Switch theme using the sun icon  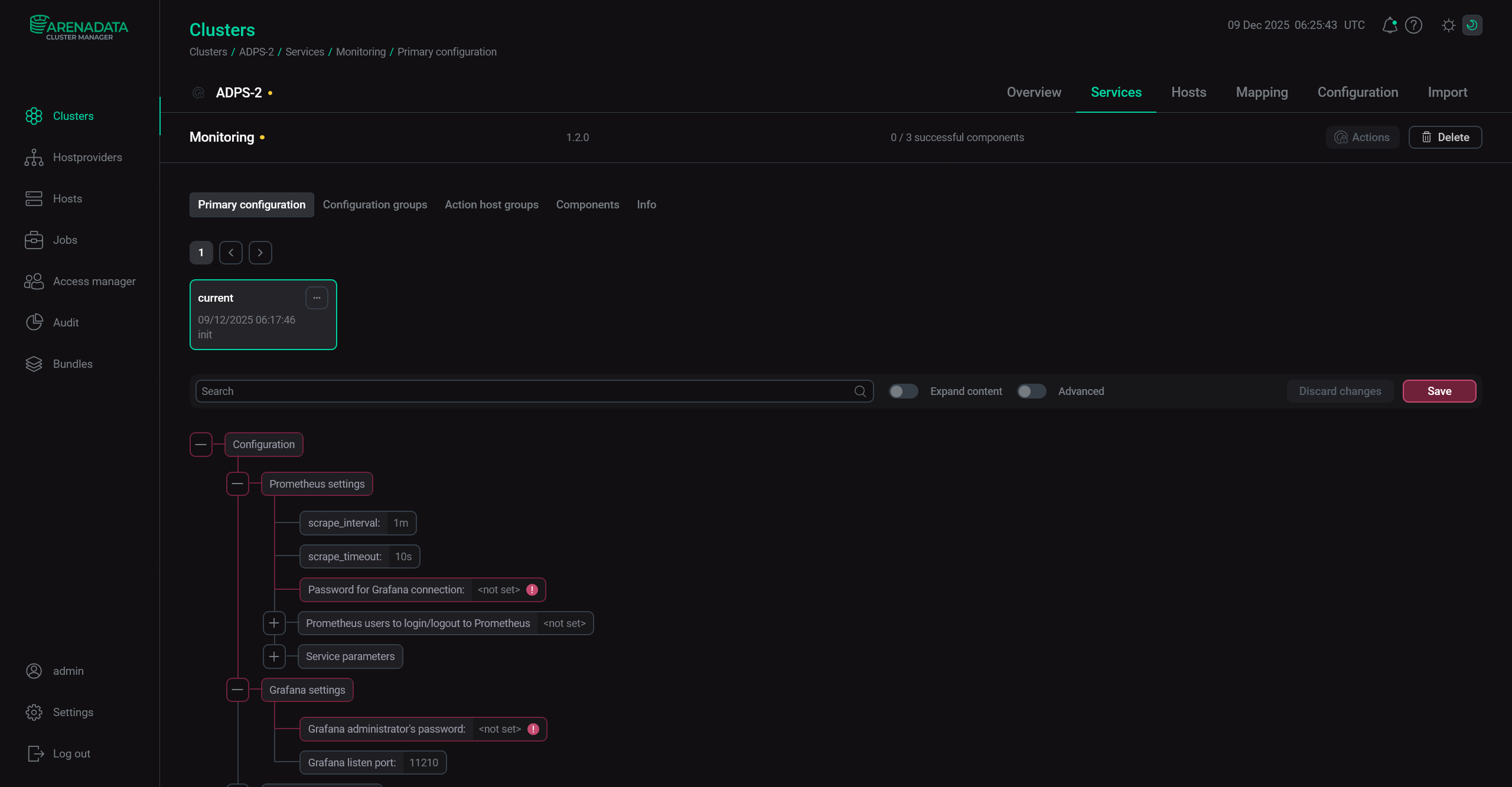point(1448,25)
